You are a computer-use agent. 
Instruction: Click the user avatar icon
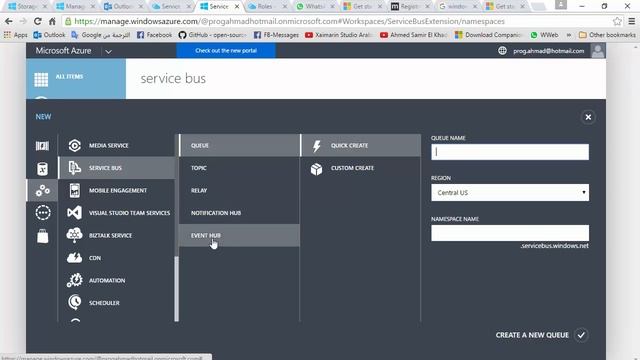pyautogui.click(x=598, y=51)
